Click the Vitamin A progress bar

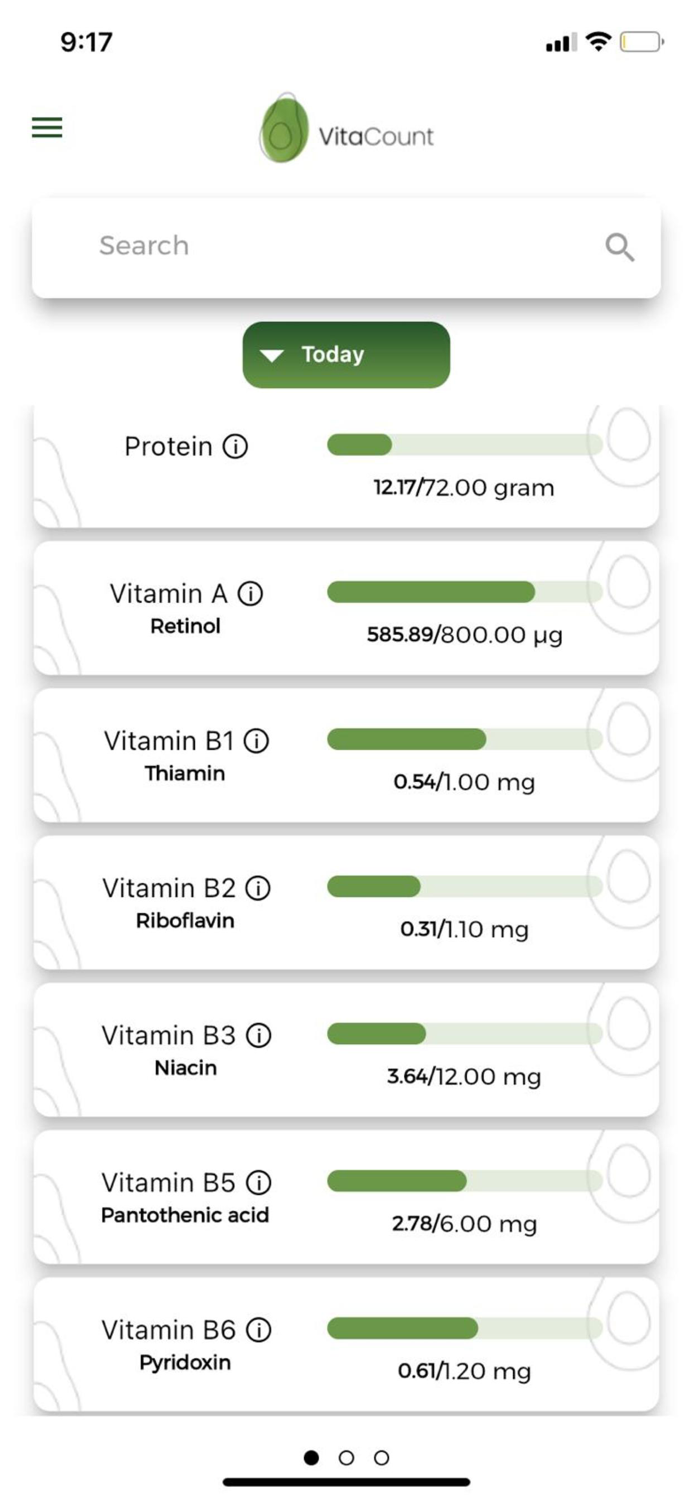coord(460,592)
